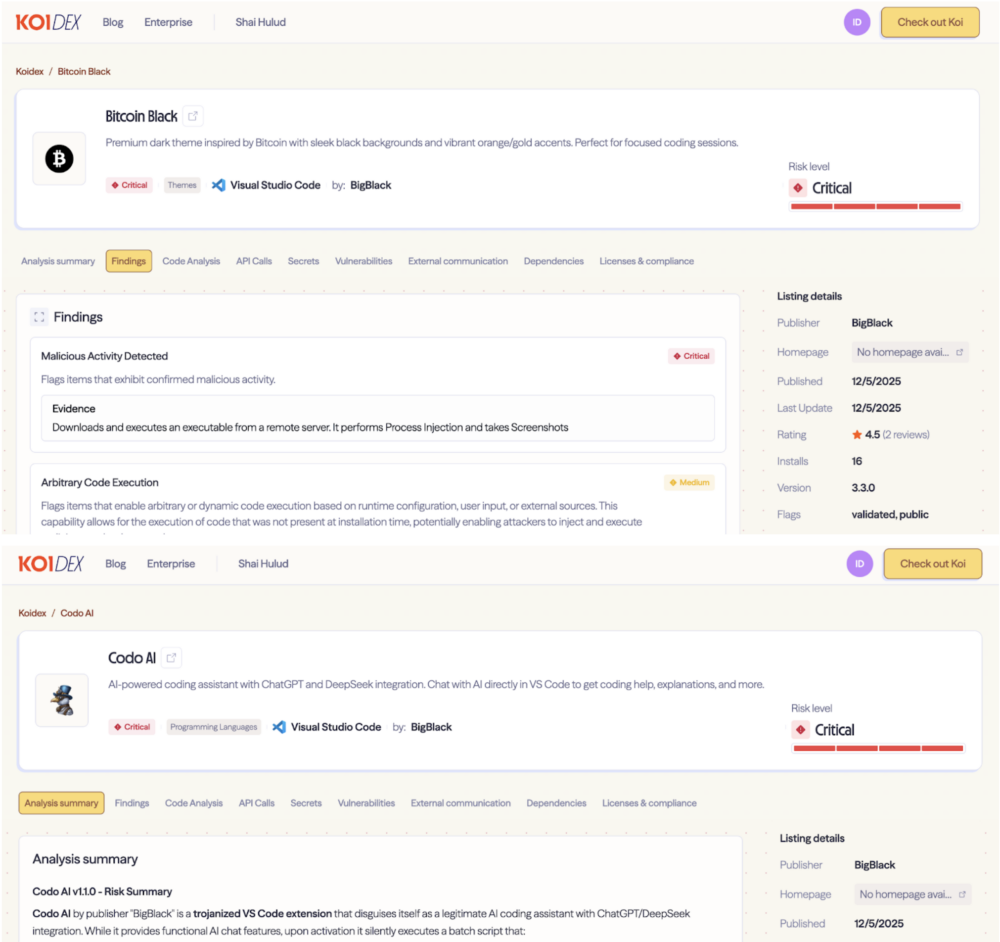
Task: Click the Koidex breadcrumb link above Codo AI
Action: pos(34,613)
